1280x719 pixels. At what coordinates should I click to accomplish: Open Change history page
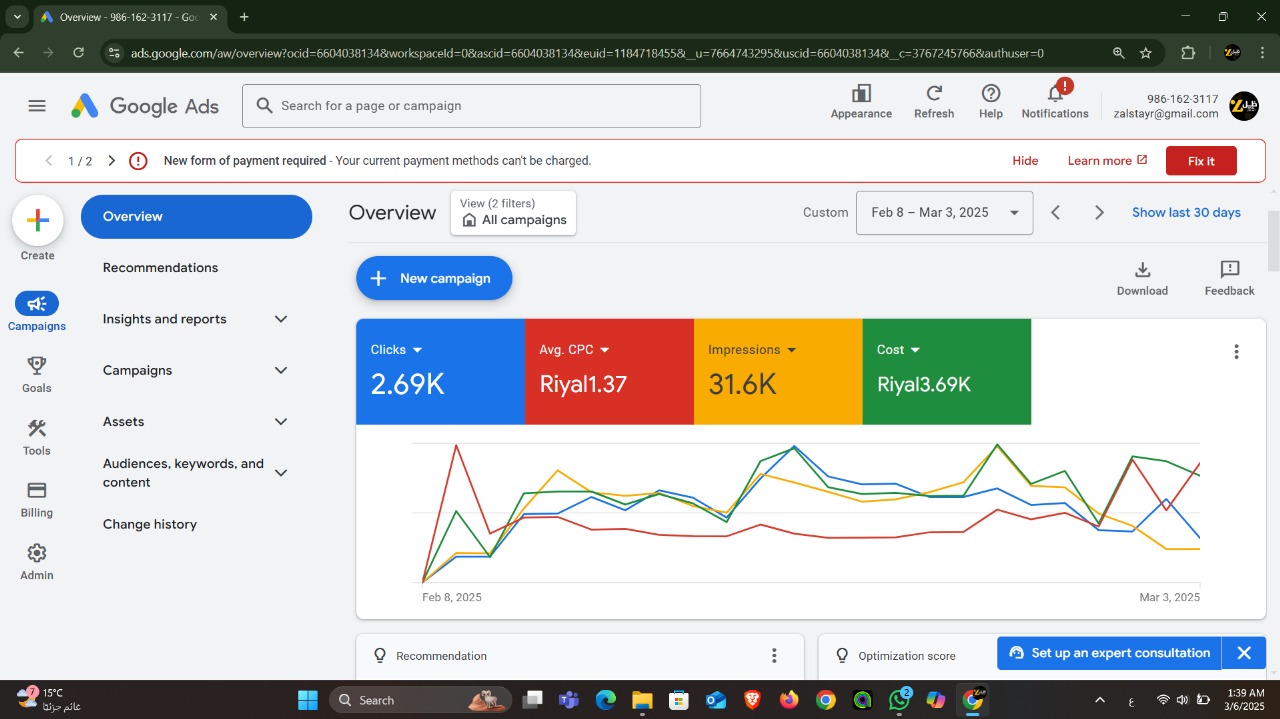pyautogui.click(x=150, y=524)
